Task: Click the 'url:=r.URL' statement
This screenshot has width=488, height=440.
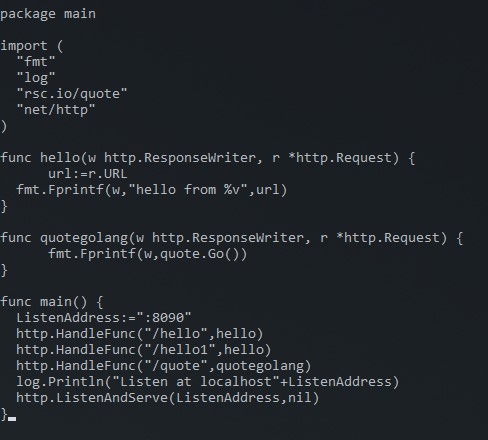Action: pos(88,174)
